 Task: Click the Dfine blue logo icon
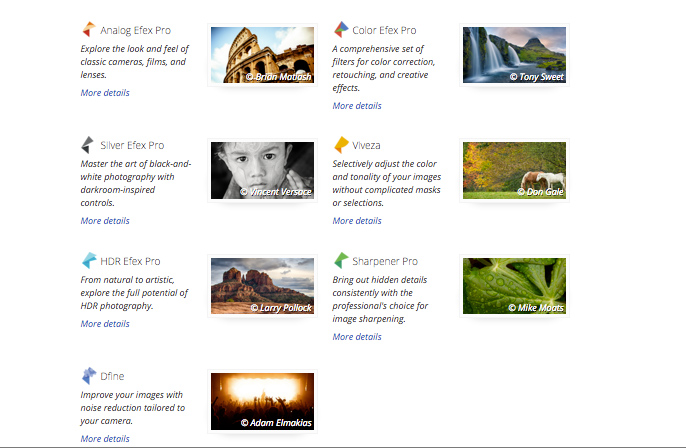pos(89,375)
